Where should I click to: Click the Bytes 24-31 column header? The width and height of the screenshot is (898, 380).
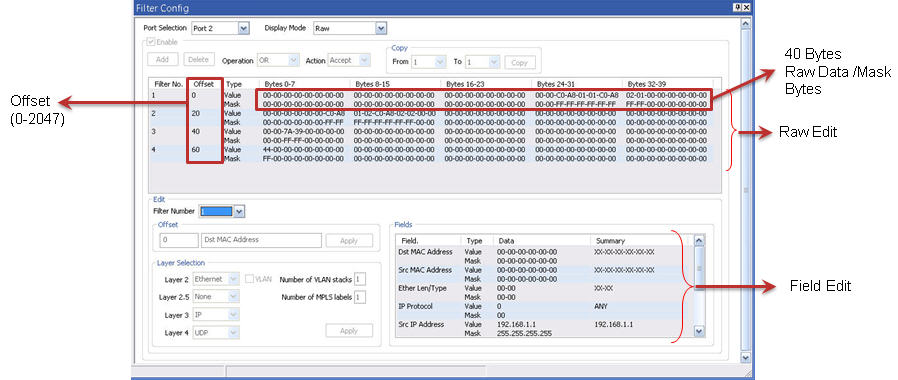click(577, 84)
